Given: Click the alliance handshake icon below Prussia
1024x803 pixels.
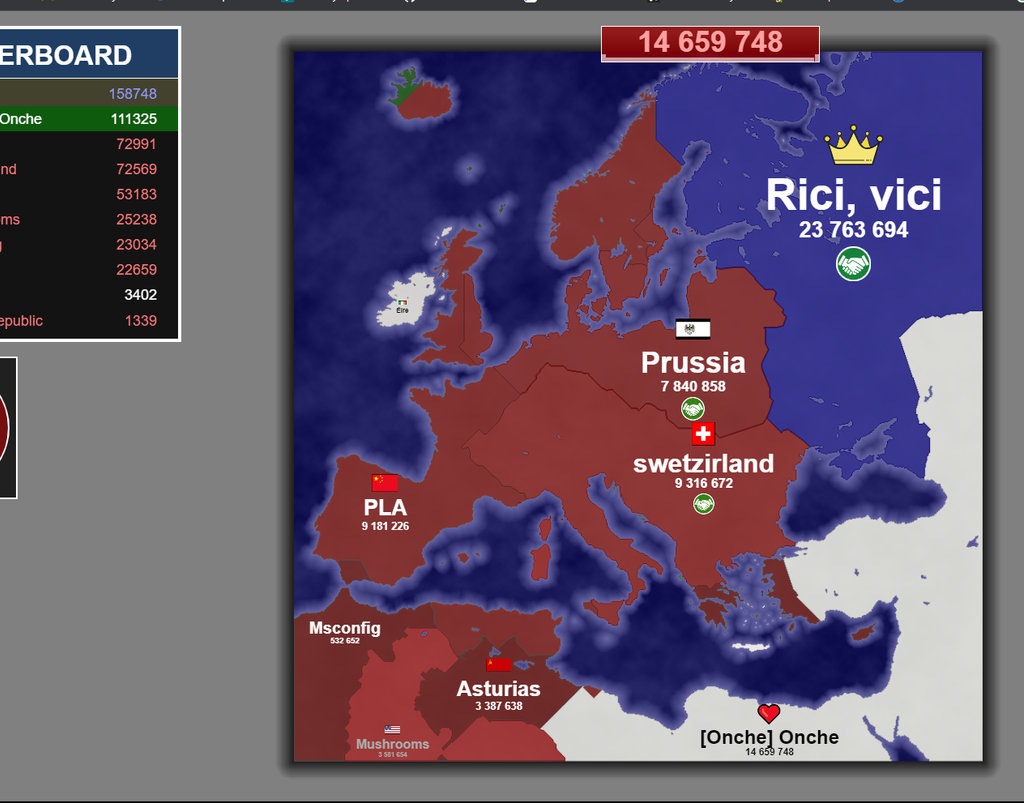Looking at the screenshot, I should pos(692,408).
